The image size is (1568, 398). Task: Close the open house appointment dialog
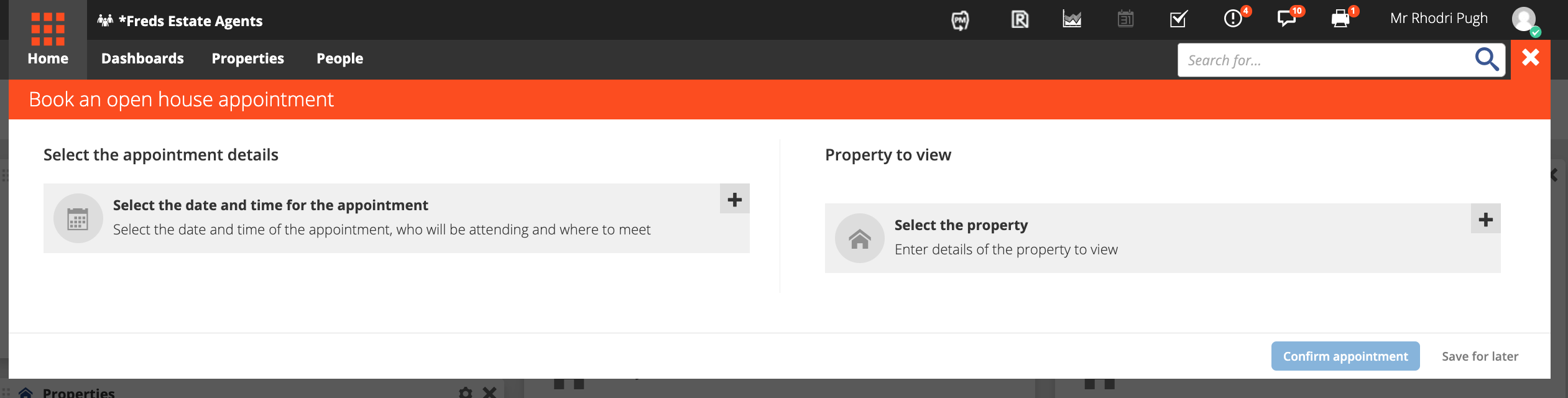click(x=1530, y=58)
